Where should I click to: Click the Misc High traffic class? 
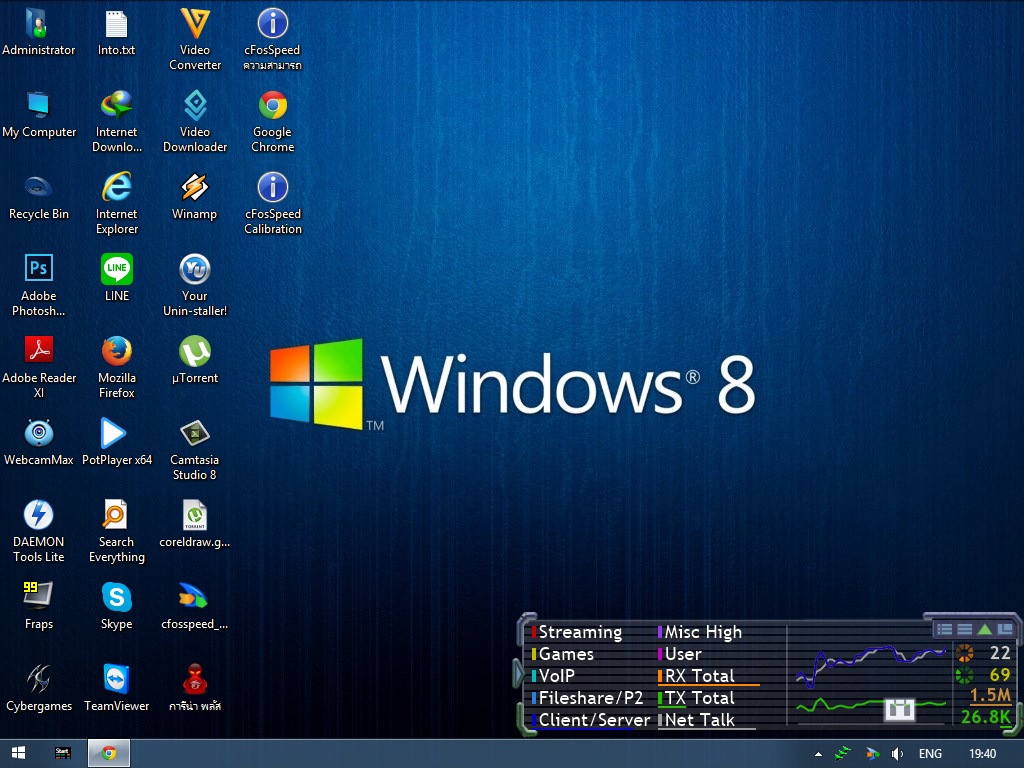(x=700, y=632)
